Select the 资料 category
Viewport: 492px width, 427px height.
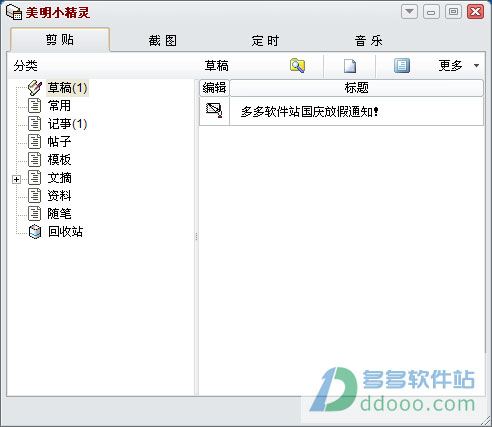tap(59, 196)
